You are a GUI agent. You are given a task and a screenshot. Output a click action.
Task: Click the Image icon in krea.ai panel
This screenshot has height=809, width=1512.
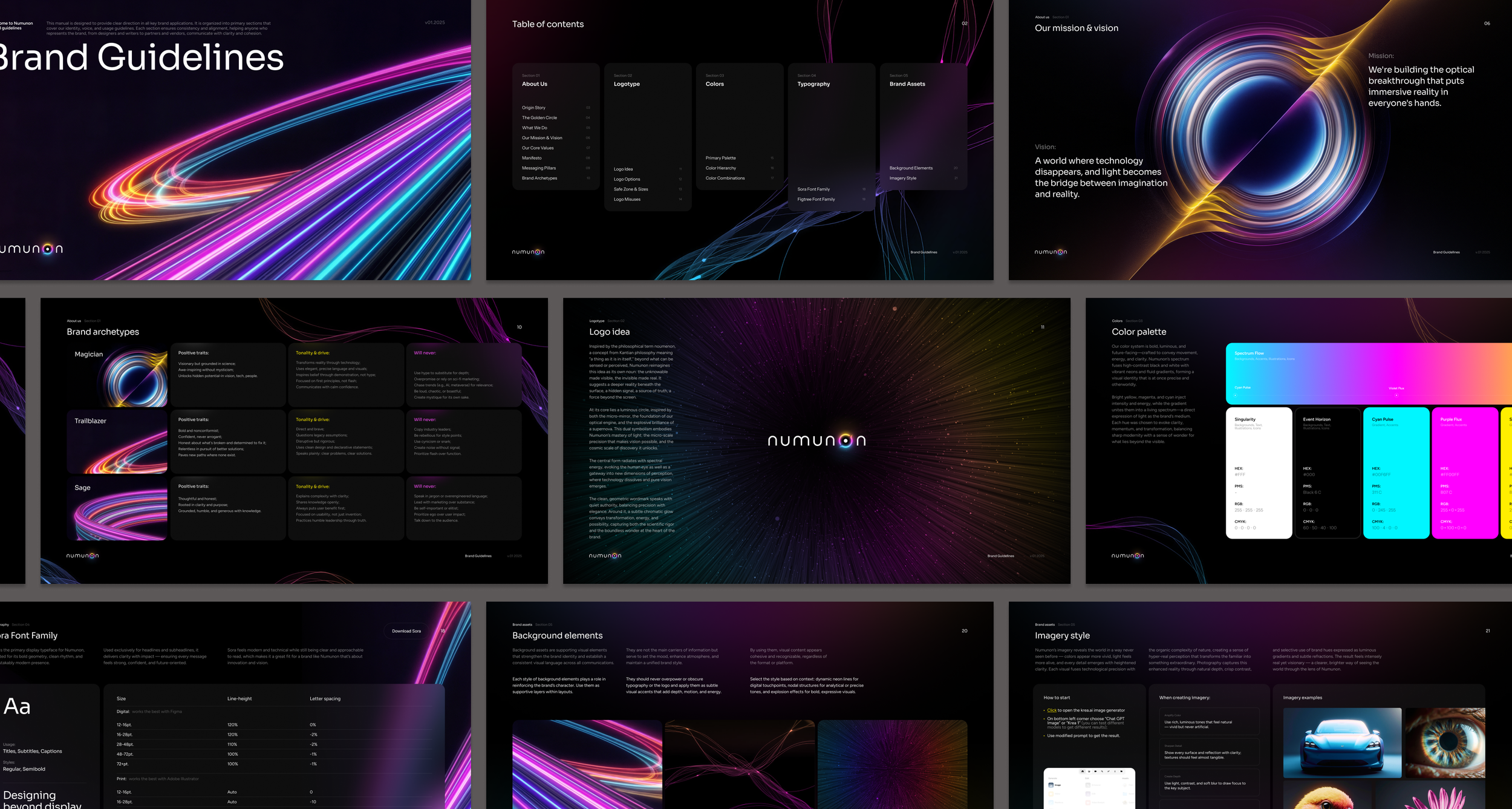(1051, 785)
